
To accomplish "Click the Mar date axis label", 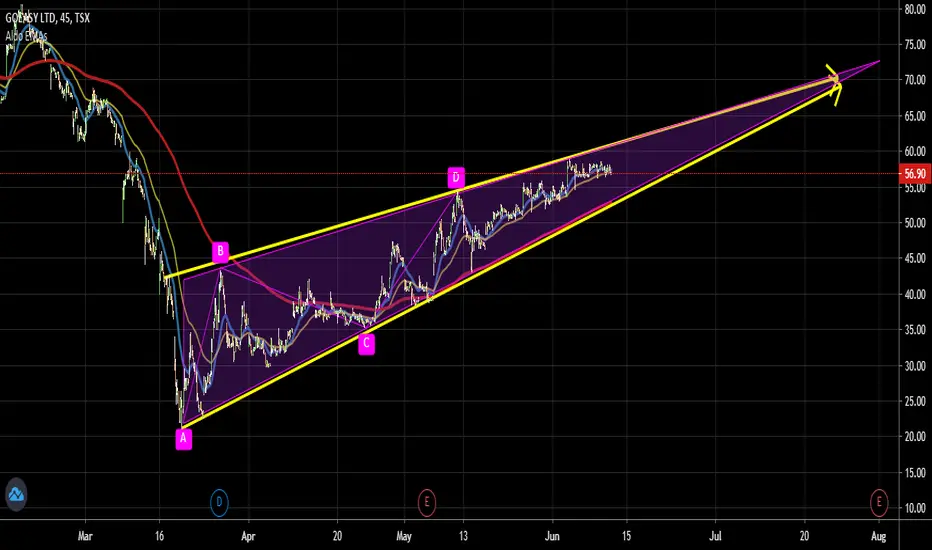I will pos(85,536).
